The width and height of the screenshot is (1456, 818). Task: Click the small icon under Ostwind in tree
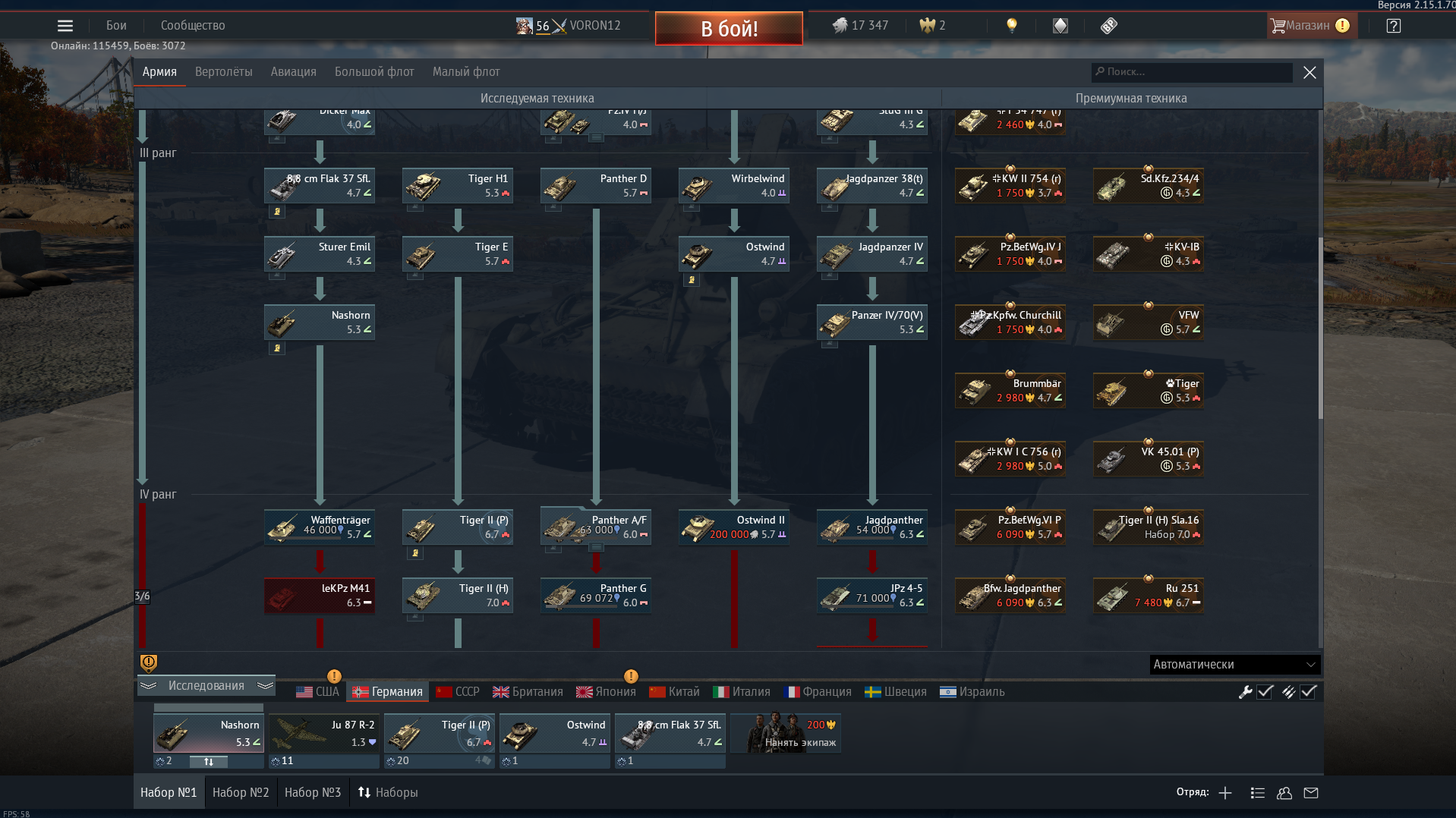pyautogui.click(x=692, y=280)
